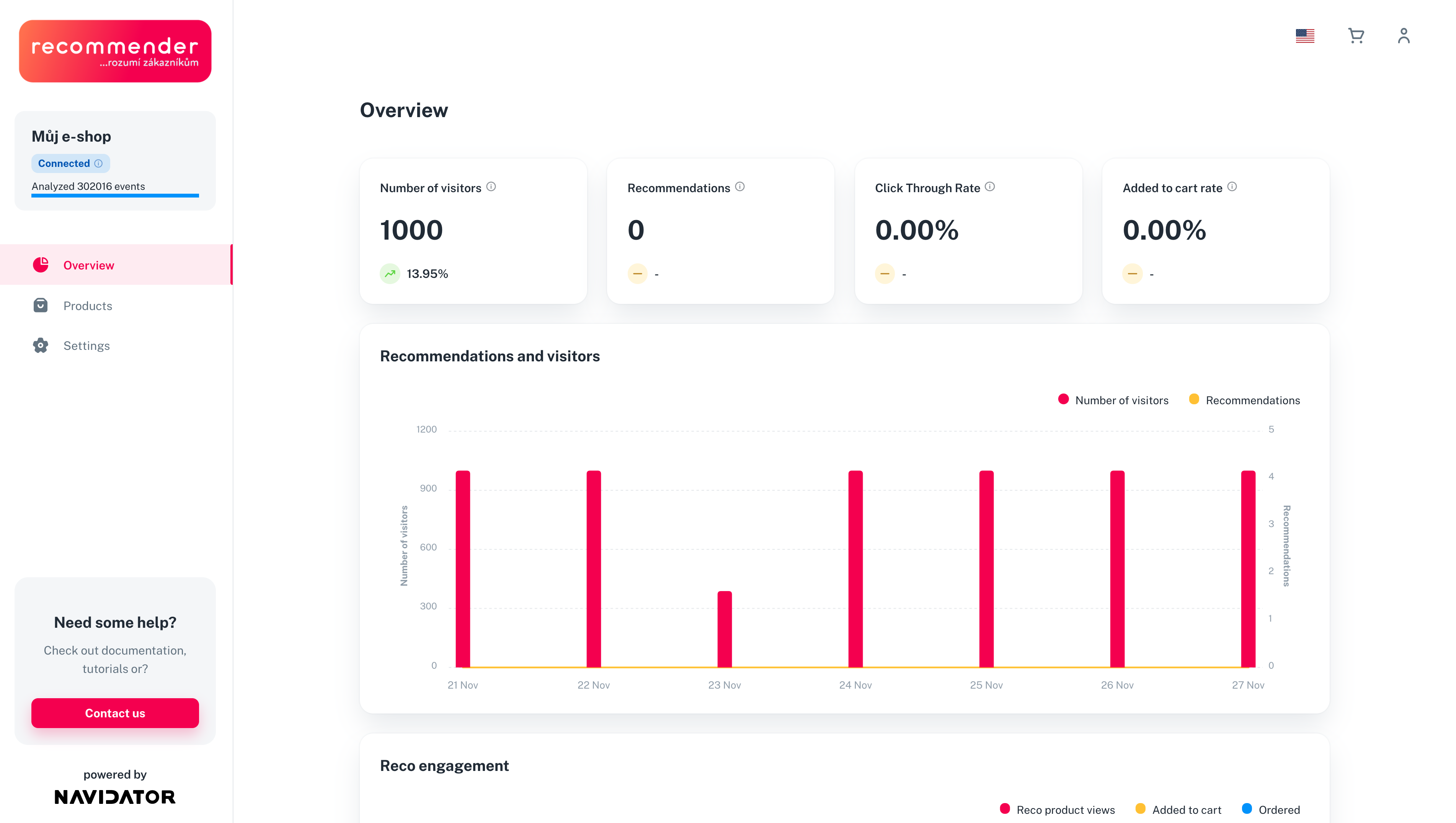Click info icon beside Added to cart rate
Viewport: 1456px width, 823px height.
click(x=1232, y=187)
